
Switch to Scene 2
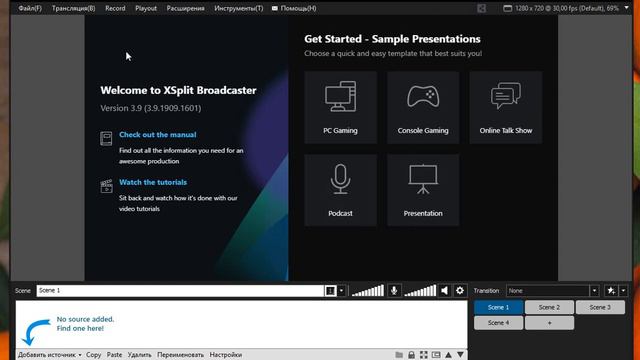(x=549, y=307)
